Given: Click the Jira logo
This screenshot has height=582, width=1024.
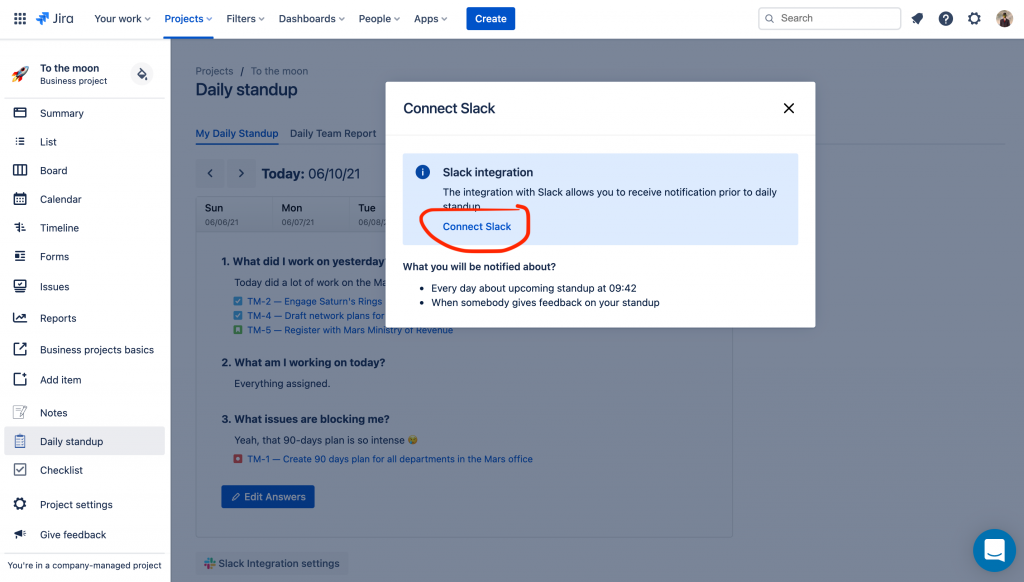Looking at the screenshot, I should [55, 18].
